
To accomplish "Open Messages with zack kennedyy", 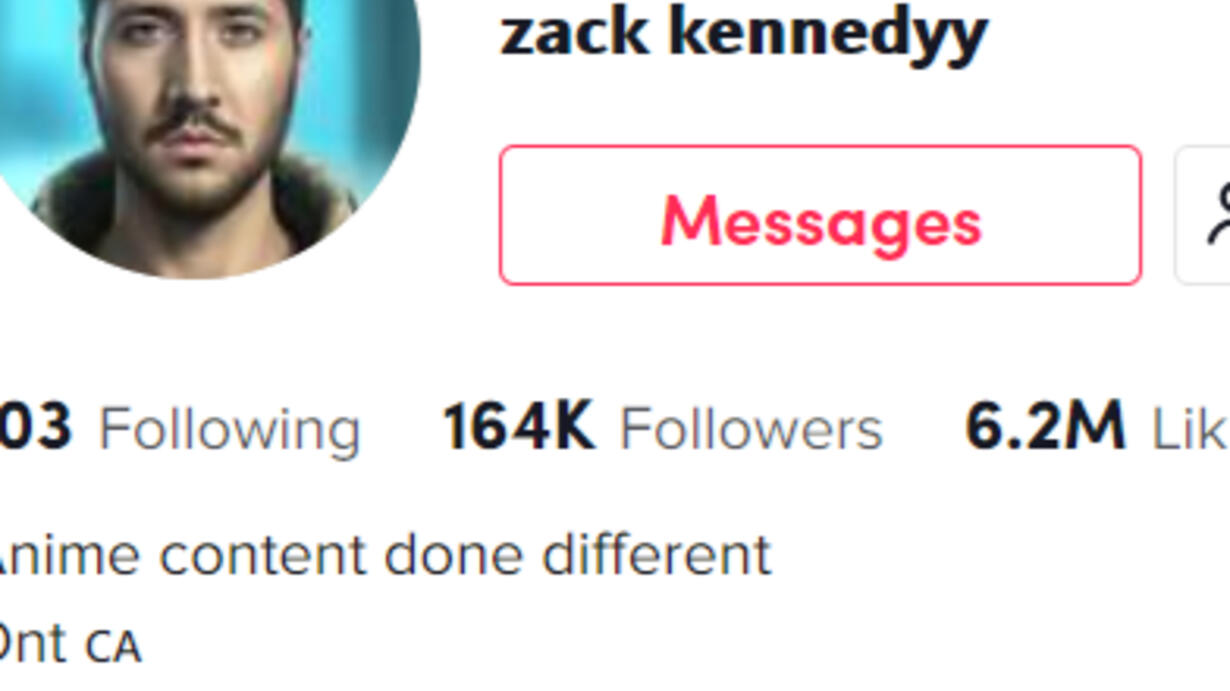I will pos(820,215).
